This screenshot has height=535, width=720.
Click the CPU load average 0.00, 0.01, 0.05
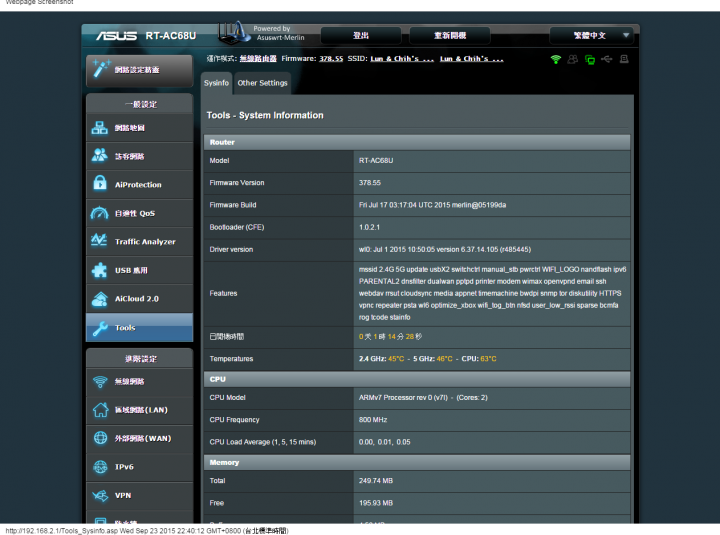click(384, 442)
